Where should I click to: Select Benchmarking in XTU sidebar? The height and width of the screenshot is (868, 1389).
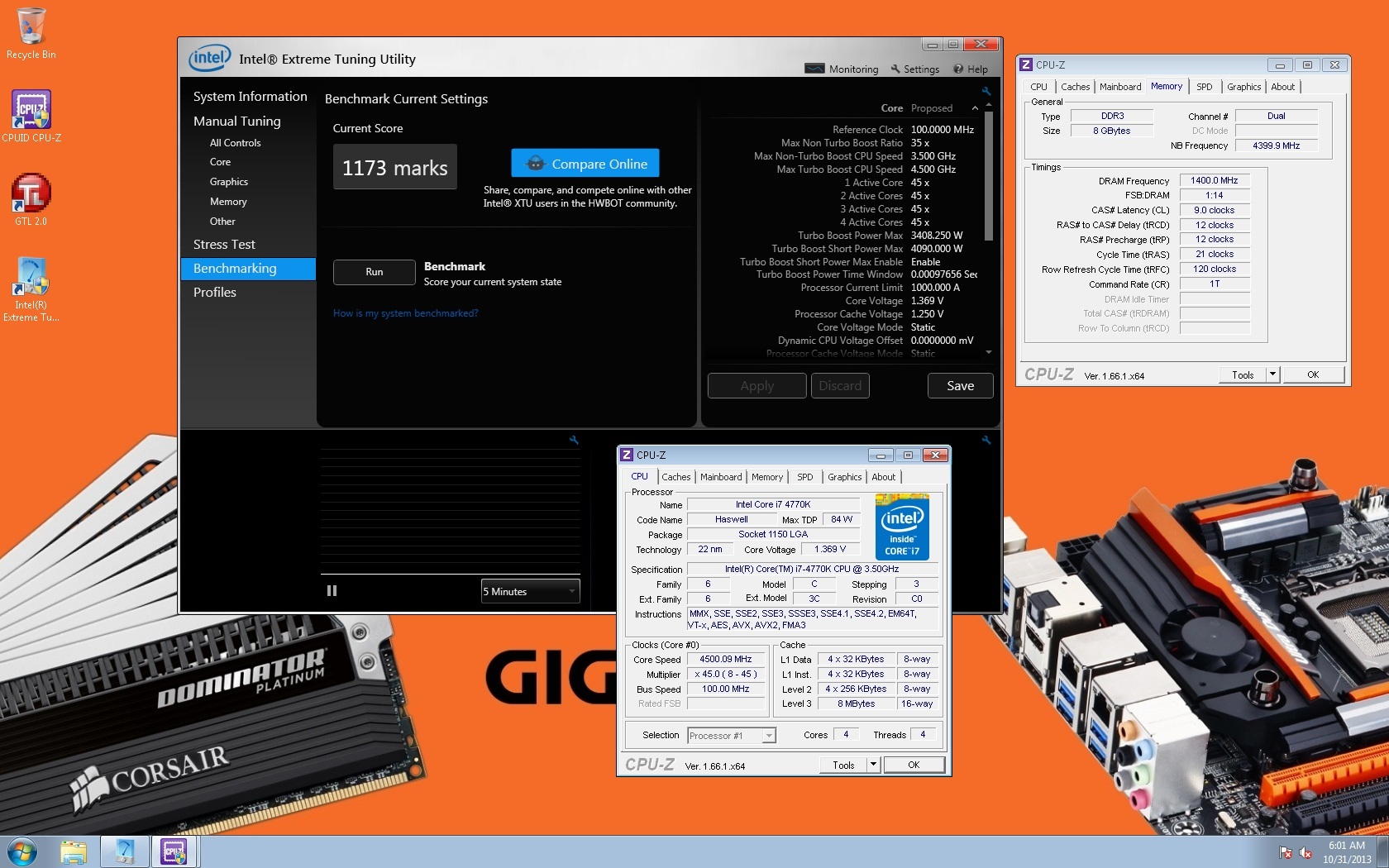click(248, 269)
